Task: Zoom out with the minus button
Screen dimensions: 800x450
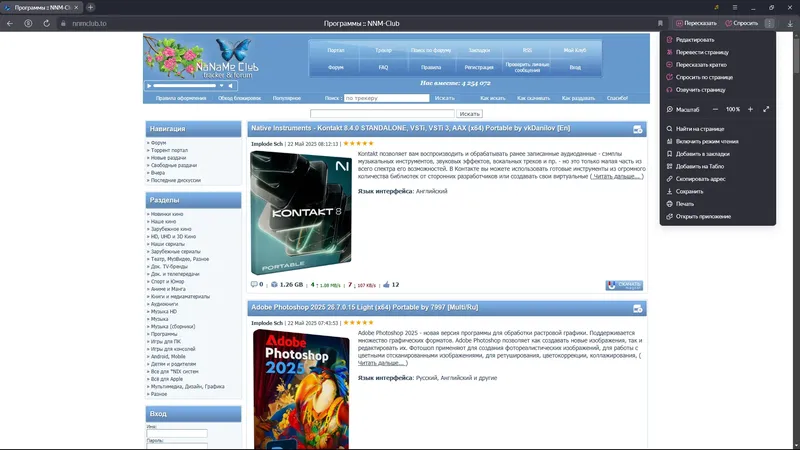Action: click(x=715, y=109)
